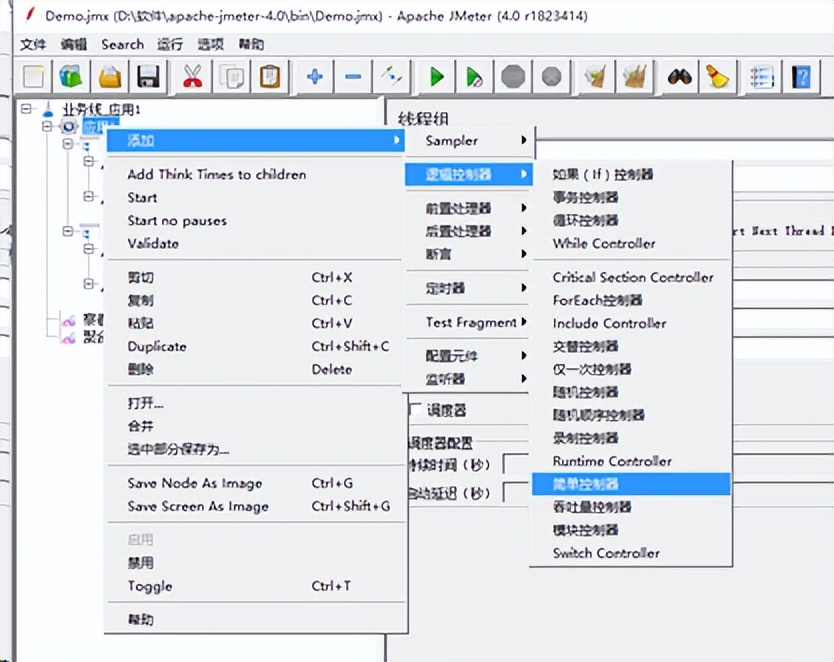Add a Switch Controller
The width and height of the screenshot is (834, 662).
click(631, 553)
